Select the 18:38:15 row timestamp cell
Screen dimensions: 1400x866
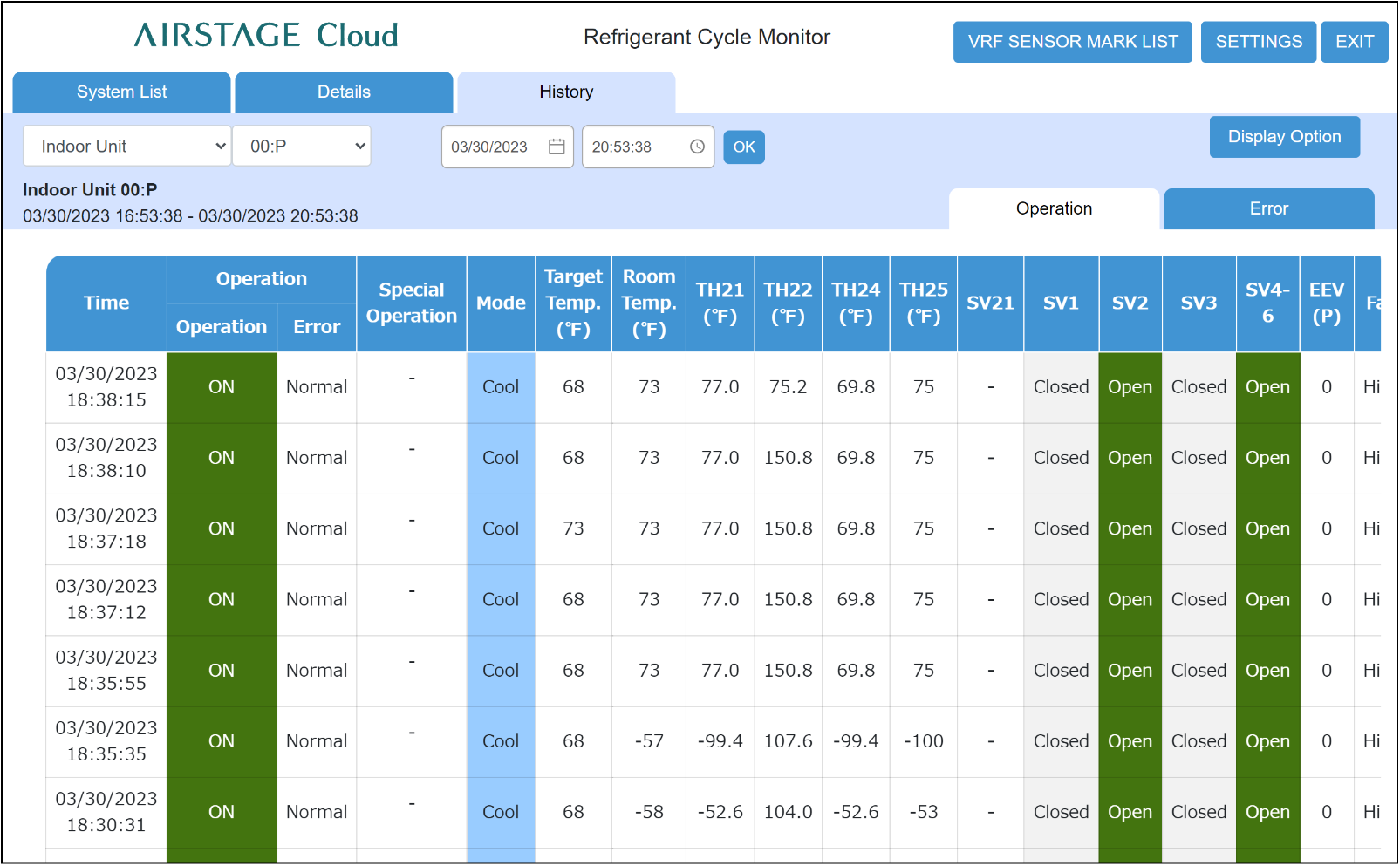click(106, 387)
